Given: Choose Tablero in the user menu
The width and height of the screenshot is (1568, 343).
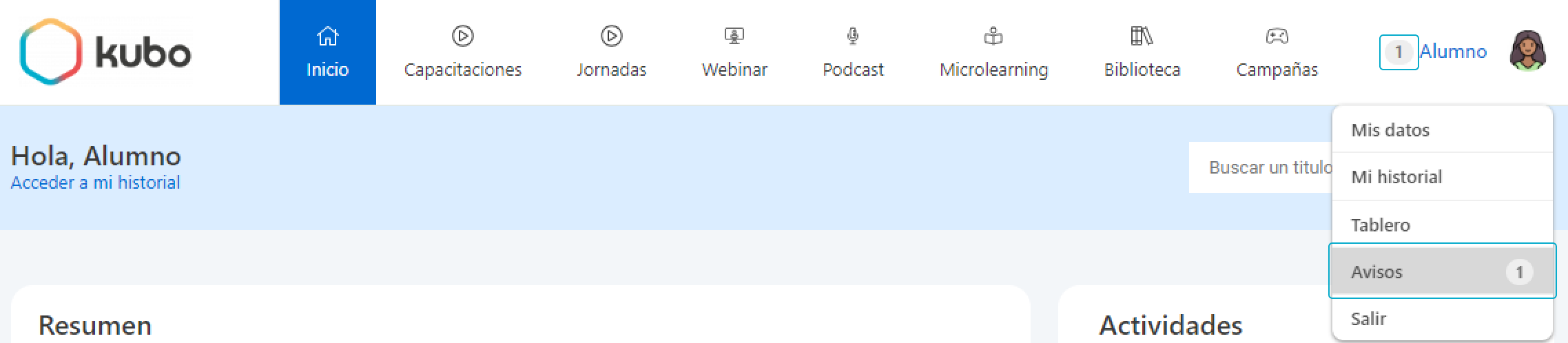Looking at the screenshot, I should pyautogui.click(x=1381, y=225).
